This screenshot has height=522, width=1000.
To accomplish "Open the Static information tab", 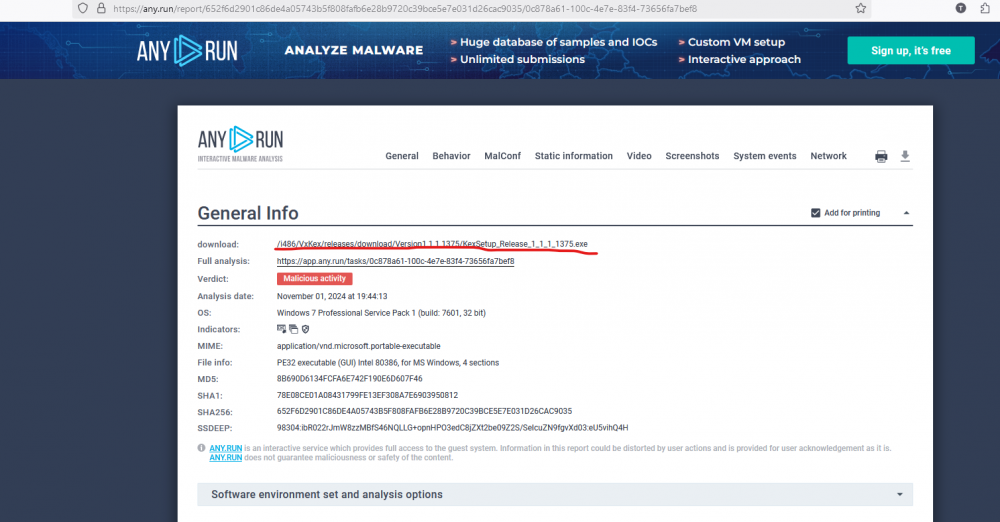I will pos(573,156).
